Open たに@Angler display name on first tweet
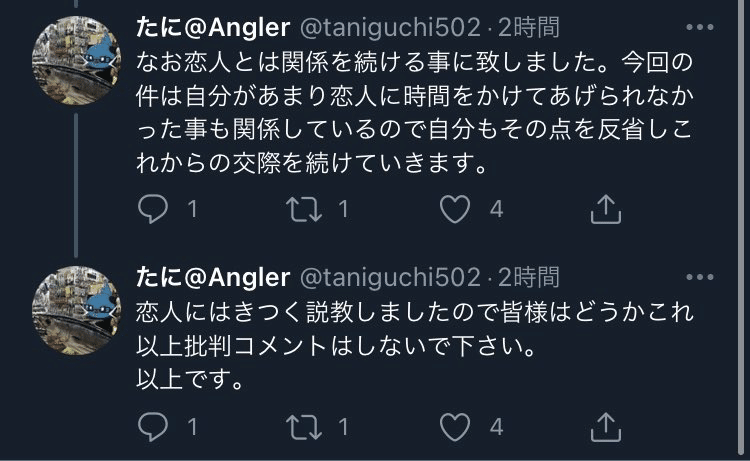Screen dimensions: 750x461 pos(213,27)
